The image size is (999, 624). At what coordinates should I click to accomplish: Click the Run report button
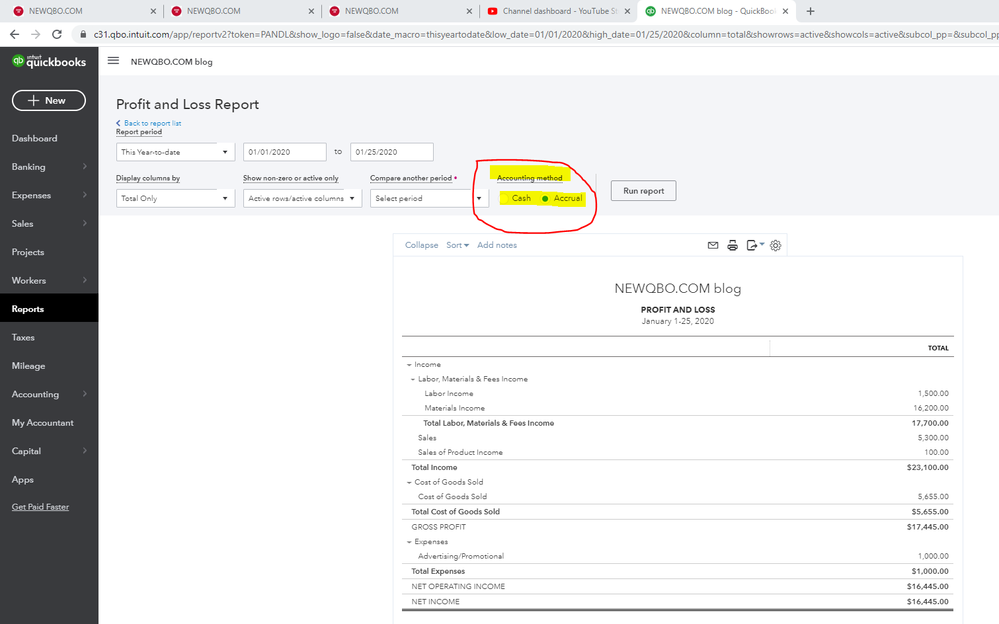point(643,191)
